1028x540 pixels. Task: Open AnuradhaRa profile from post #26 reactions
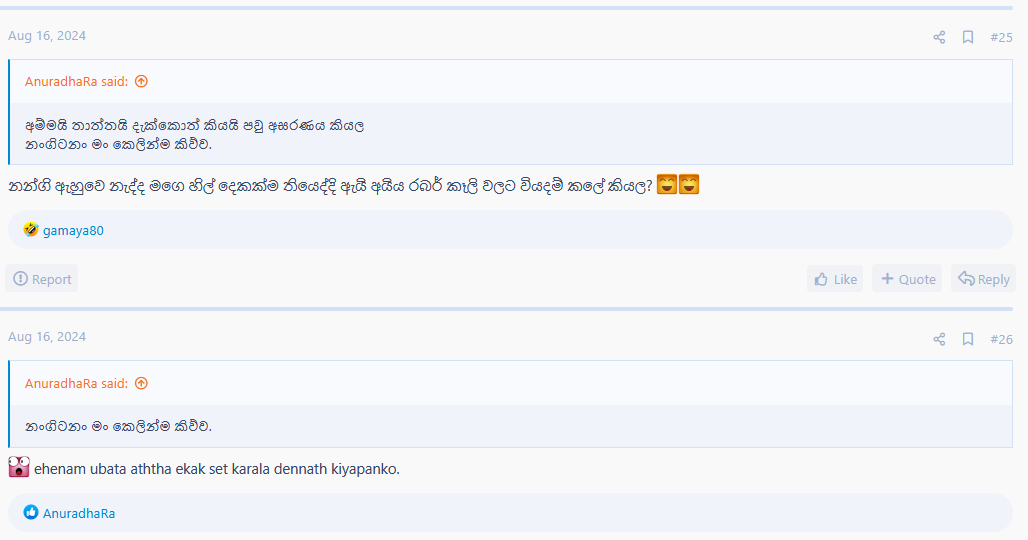tap(79, 513)
